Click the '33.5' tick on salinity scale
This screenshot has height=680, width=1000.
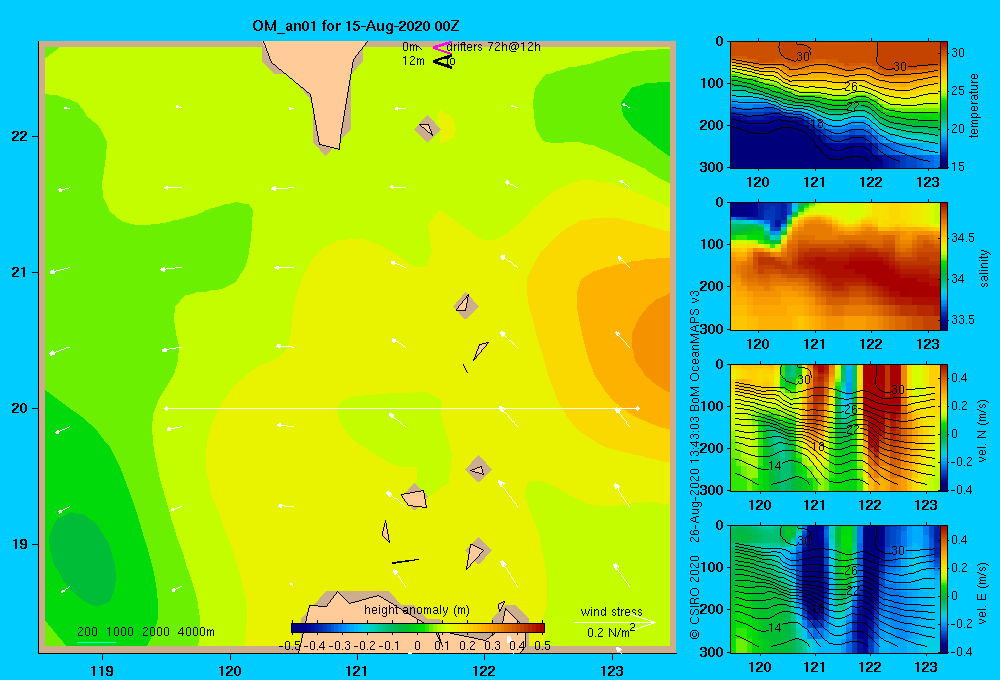coord(963,319)
